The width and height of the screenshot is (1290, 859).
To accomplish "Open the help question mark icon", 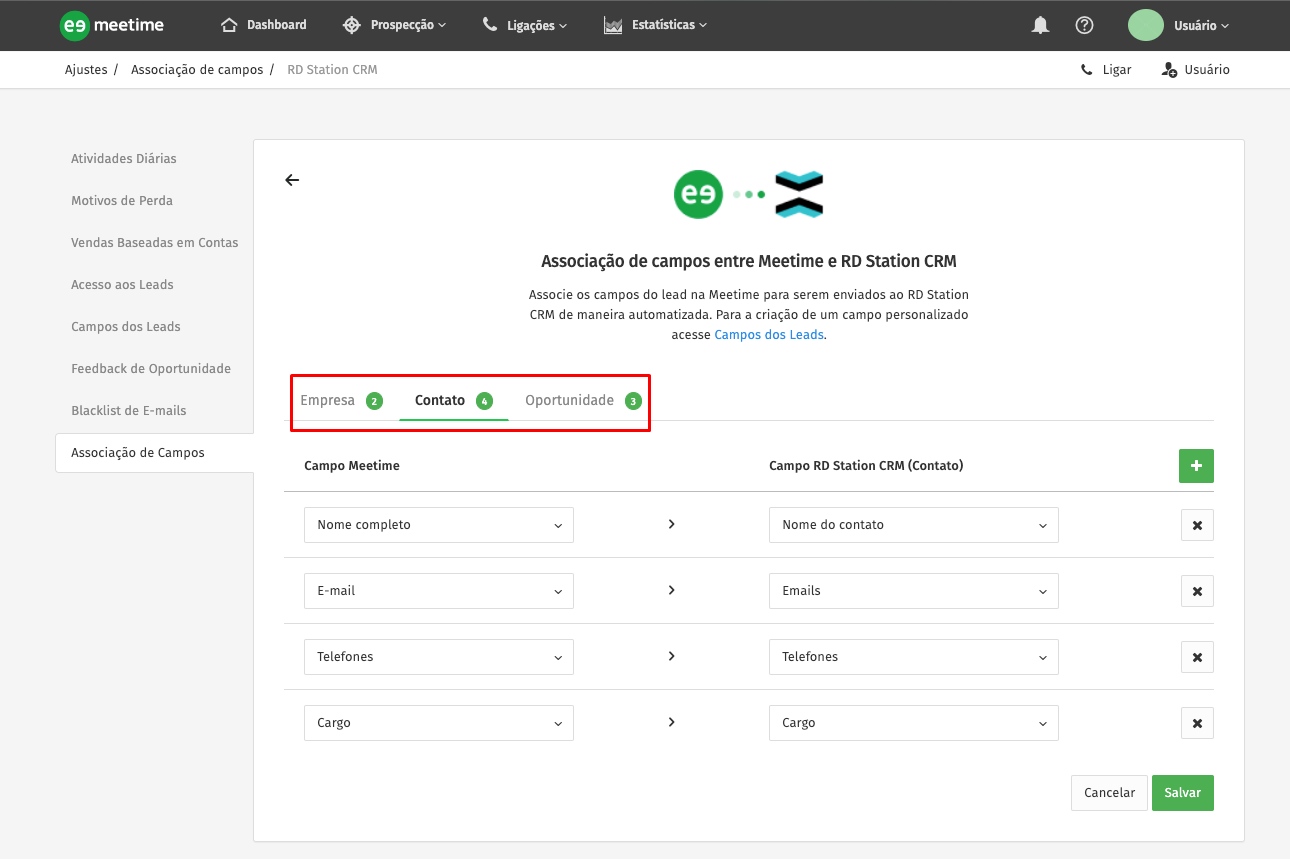I will [1084, 25].
